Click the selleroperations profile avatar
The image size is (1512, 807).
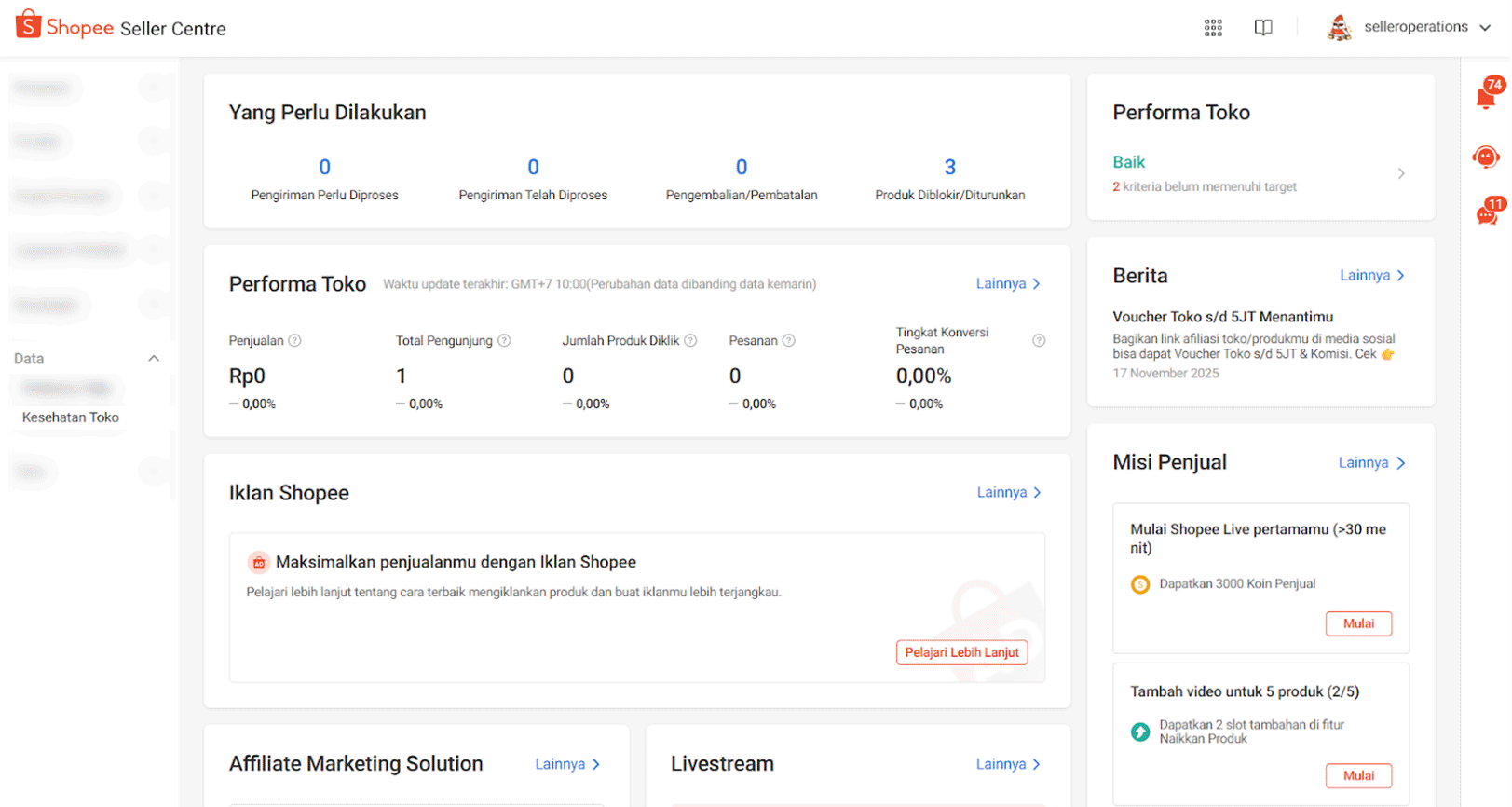1340,28
